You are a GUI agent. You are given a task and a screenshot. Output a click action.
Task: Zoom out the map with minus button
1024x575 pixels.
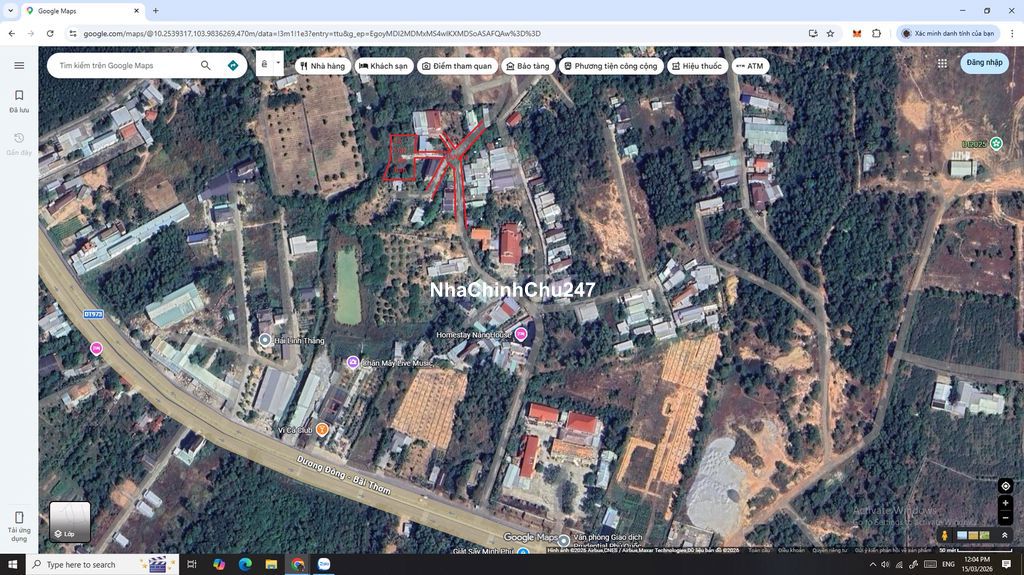[x=1005, y=518]
